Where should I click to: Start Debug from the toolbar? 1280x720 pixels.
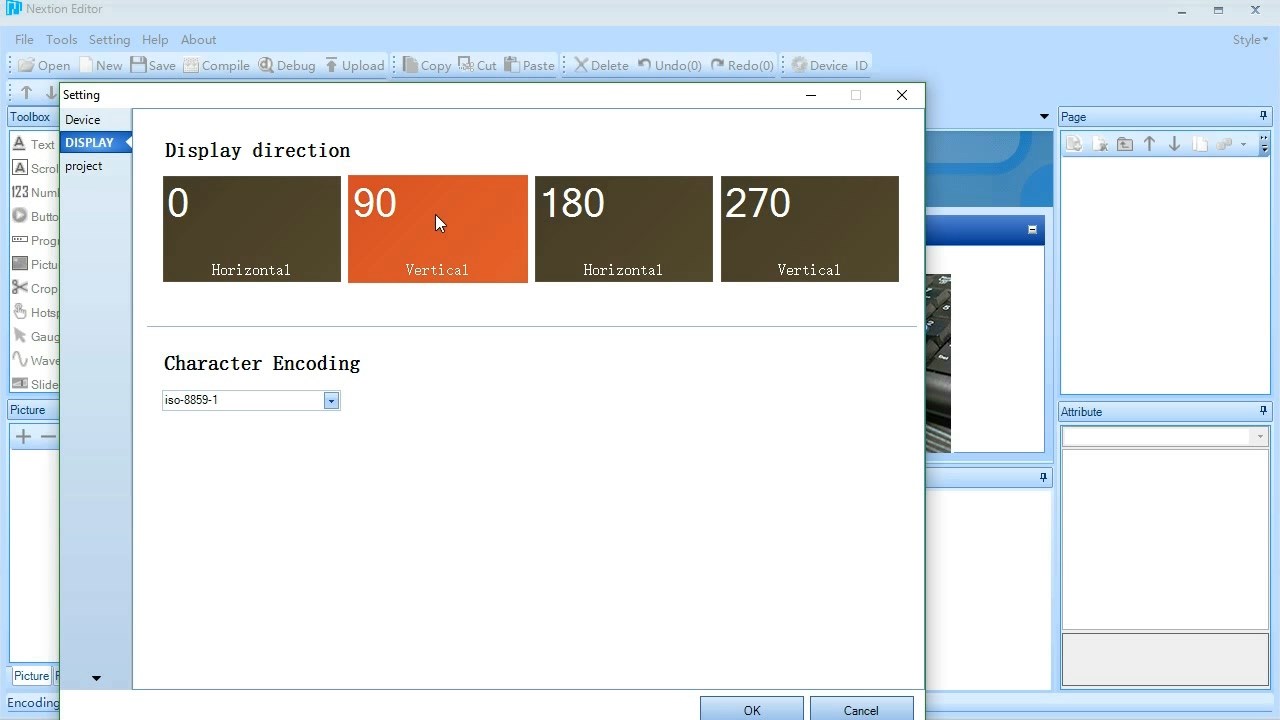coord(287,65)
